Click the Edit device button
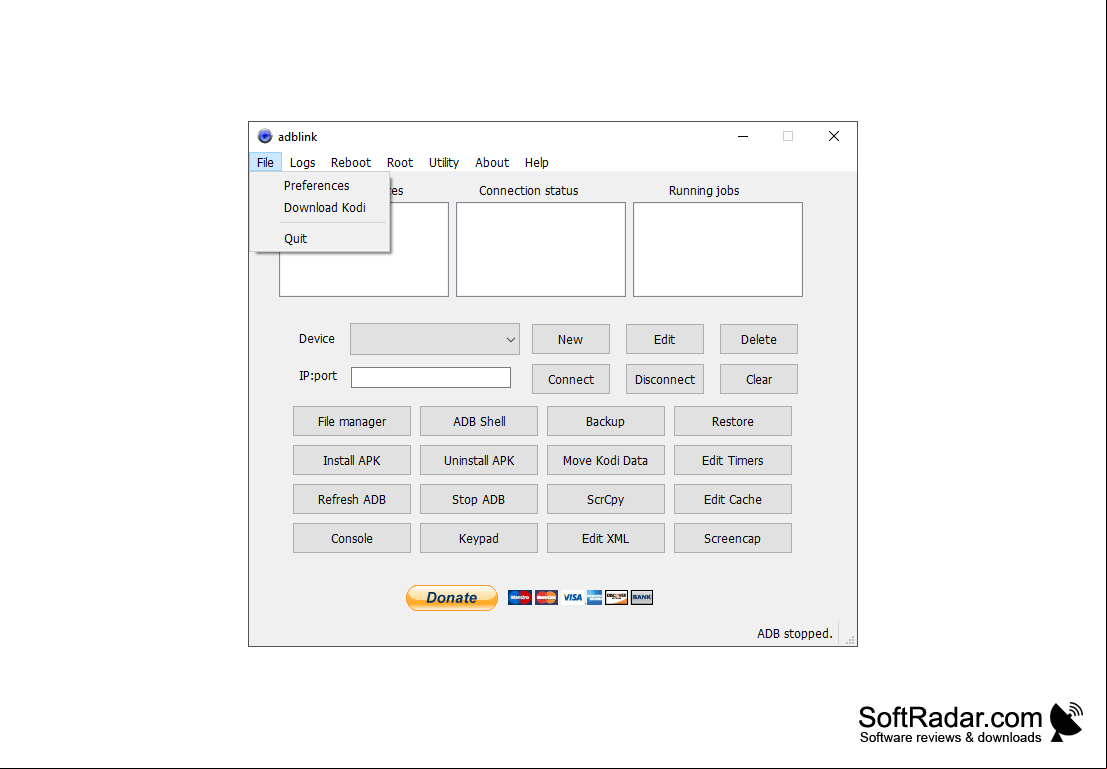Image resolution: width=1107 pixels, height=769 pixels. click(x=664, y=339)
